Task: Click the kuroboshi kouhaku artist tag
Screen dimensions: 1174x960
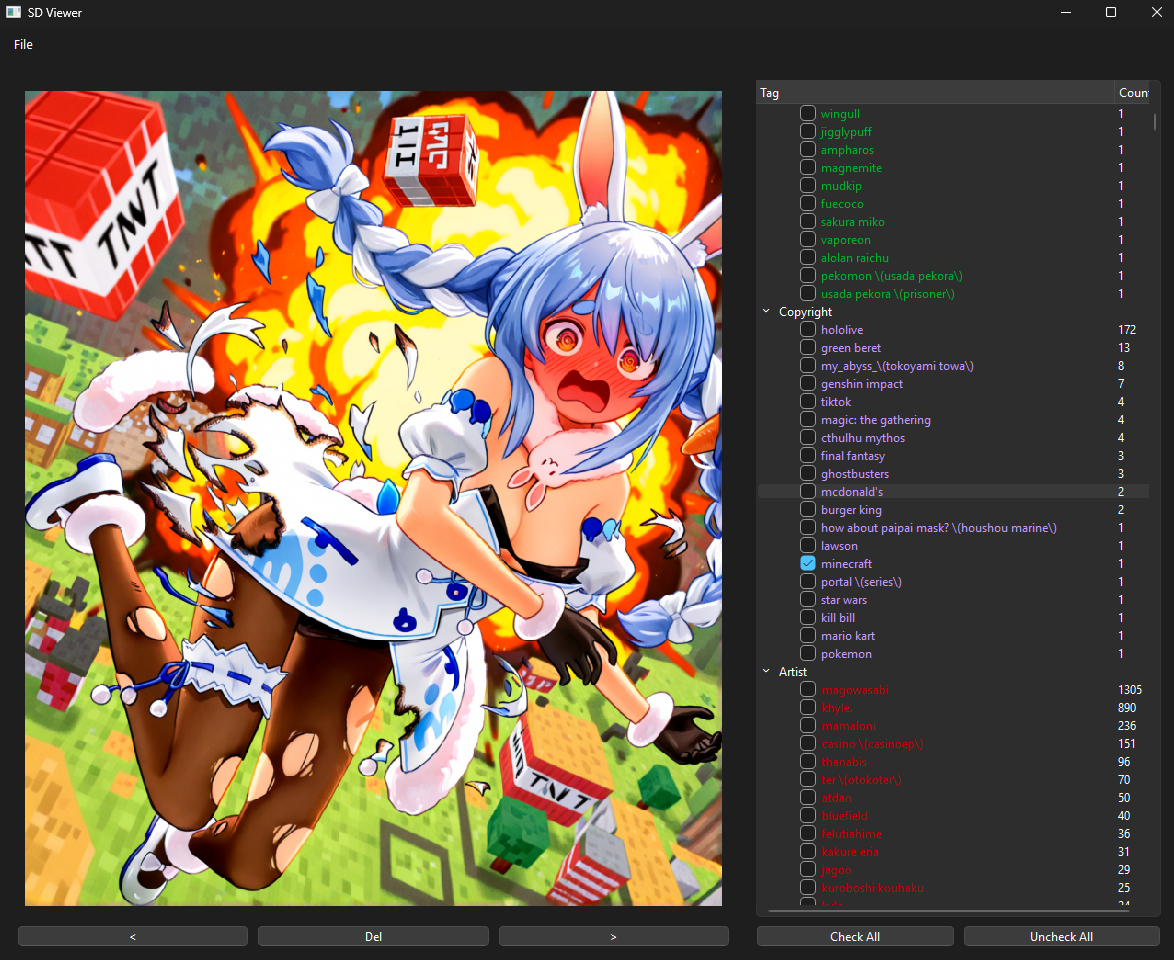Action: point(872,887)
